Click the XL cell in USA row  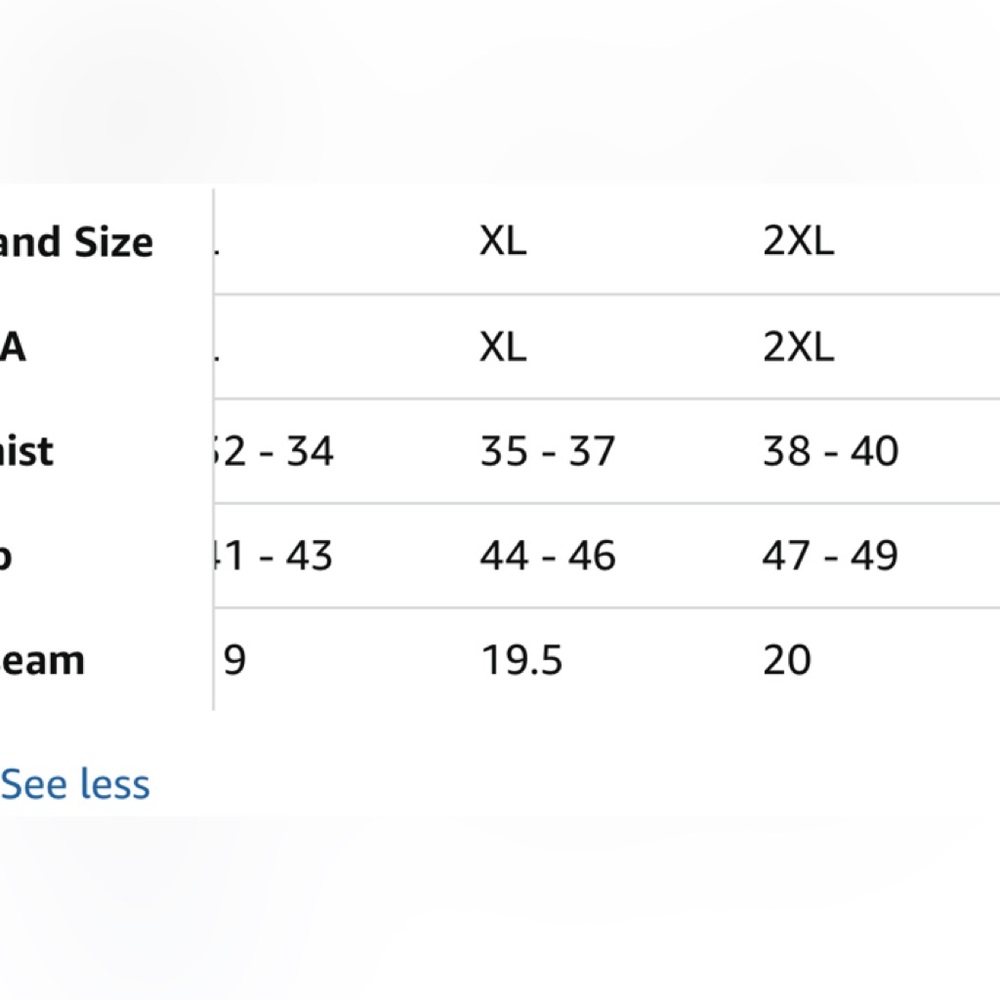click(503, 347)
